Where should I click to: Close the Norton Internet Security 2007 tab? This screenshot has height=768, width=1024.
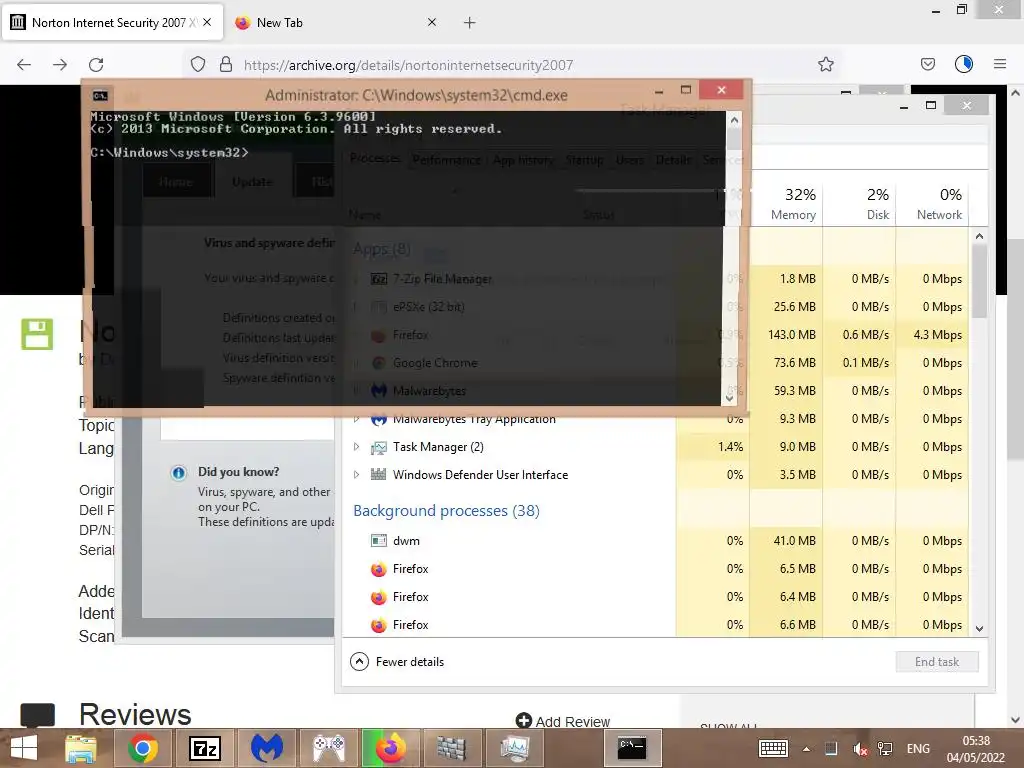pyautogui.click(x=207, y=22)
